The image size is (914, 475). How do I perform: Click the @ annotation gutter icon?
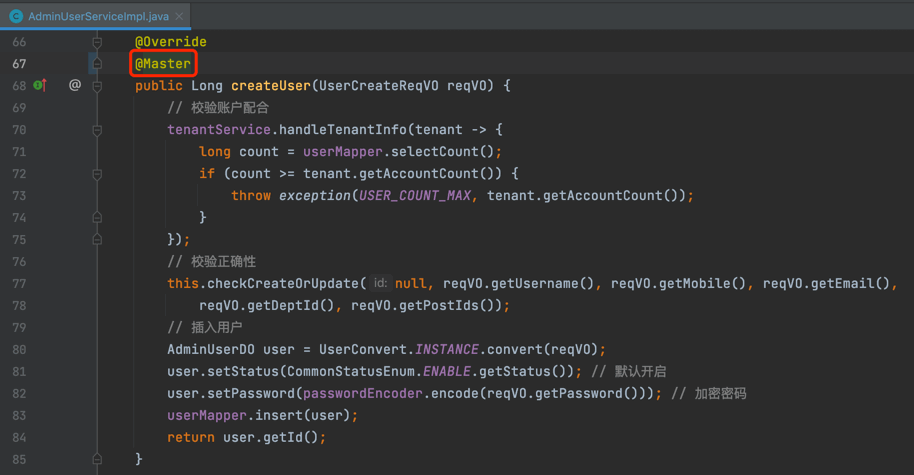point(75,86)
